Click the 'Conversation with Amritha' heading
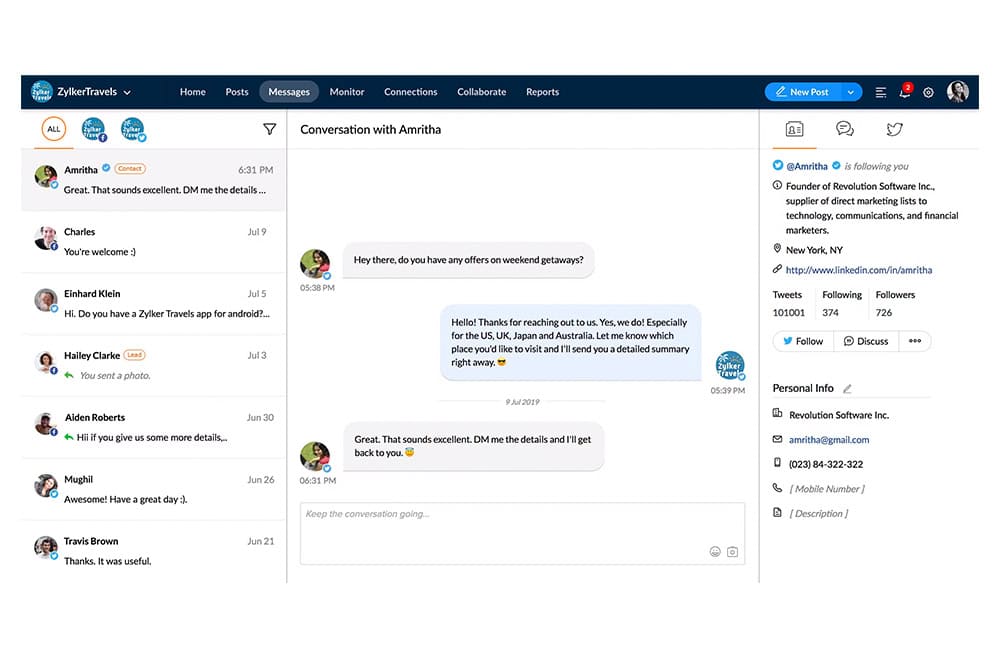1000x658 pixels. pyautogui.click(x=371, y=130)
